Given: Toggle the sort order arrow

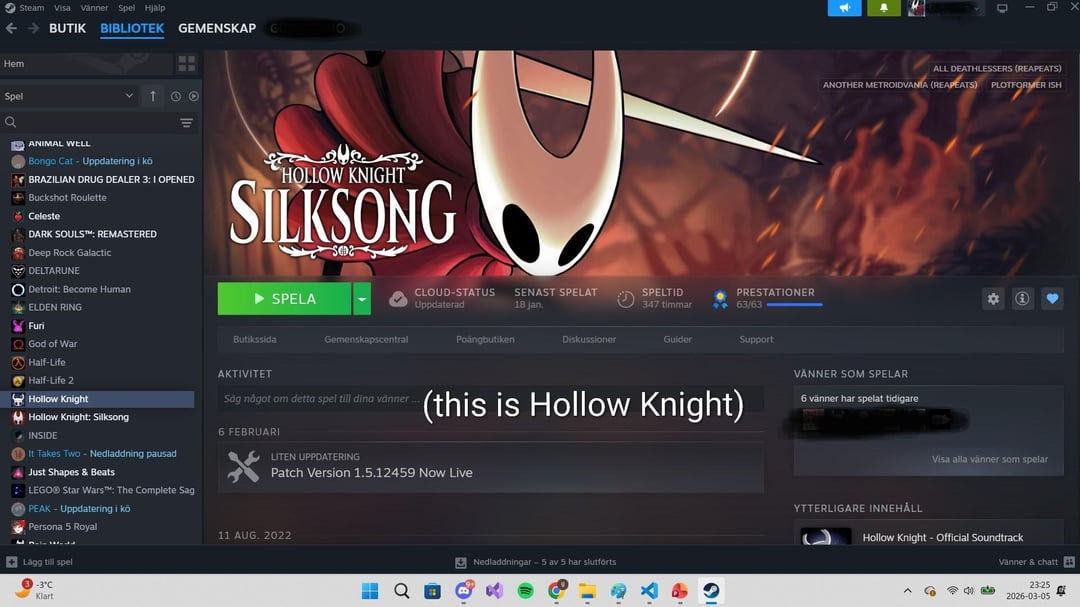Looking at the screenshot, I should (x=153, y=96).
